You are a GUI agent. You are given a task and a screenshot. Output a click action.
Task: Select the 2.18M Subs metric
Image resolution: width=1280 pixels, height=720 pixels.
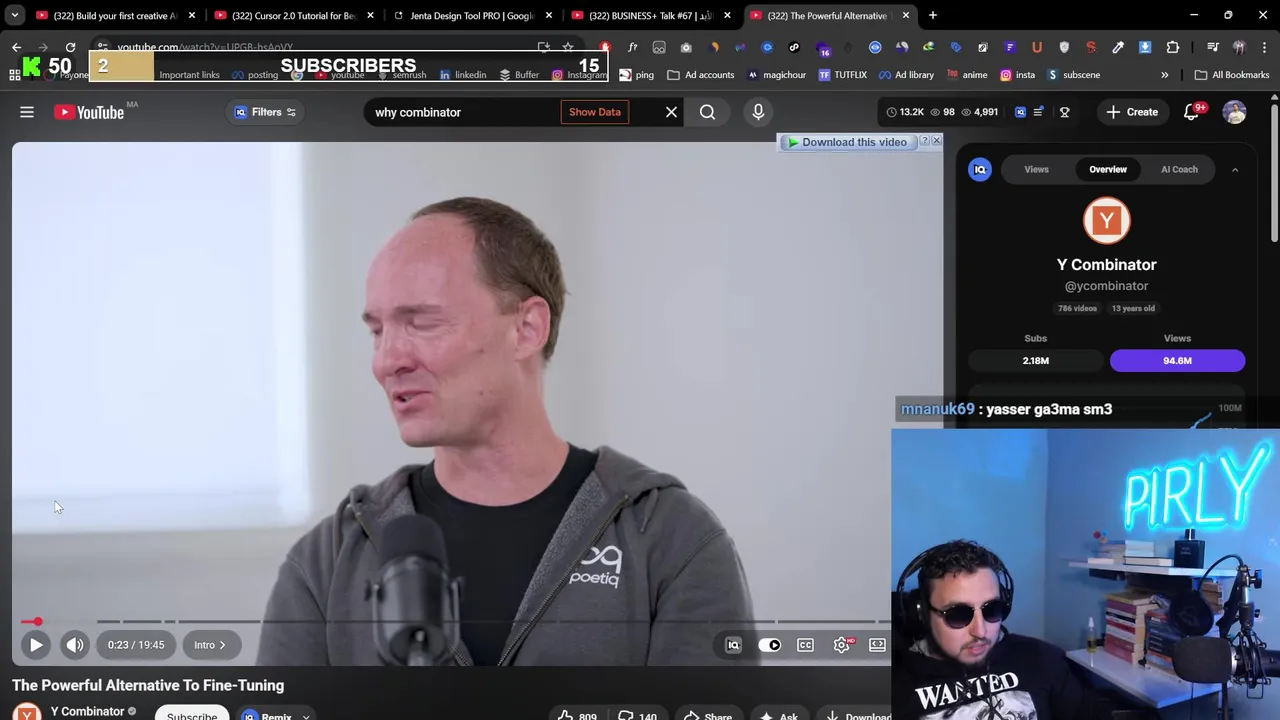(x=1036, y=360)
